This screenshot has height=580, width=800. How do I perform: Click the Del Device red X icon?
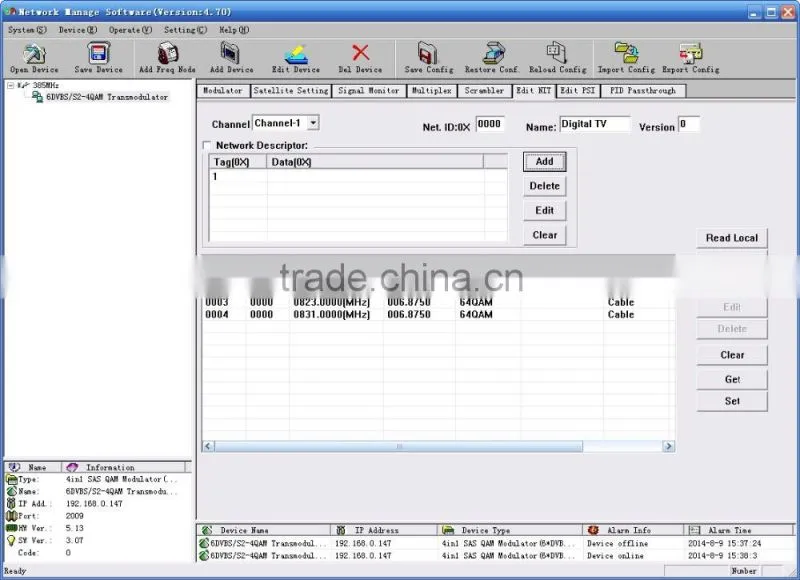(360, 53)
